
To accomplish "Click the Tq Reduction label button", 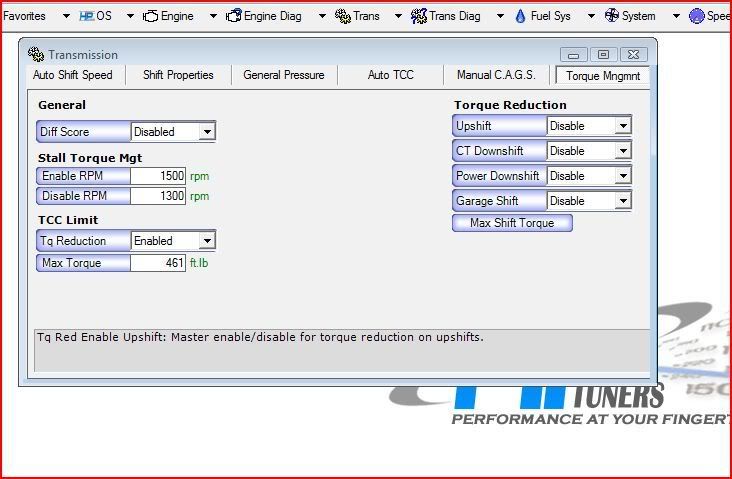I will coord(84,241).
